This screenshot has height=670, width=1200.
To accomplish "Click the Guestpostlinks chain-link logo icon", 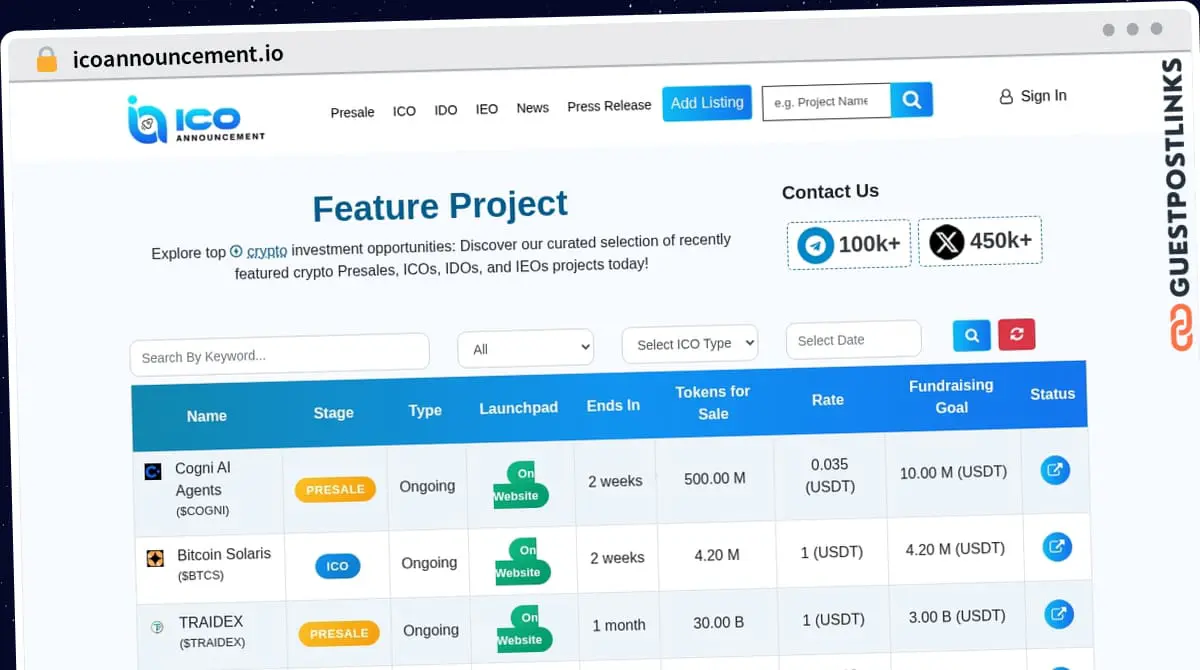I will click(x=1181, y=328).
